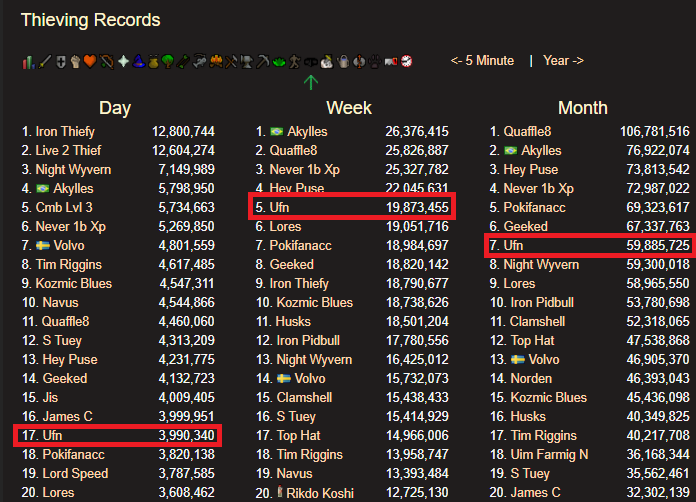
Task: Open Night Wyvern in Day list
Action: click(73, 170)
